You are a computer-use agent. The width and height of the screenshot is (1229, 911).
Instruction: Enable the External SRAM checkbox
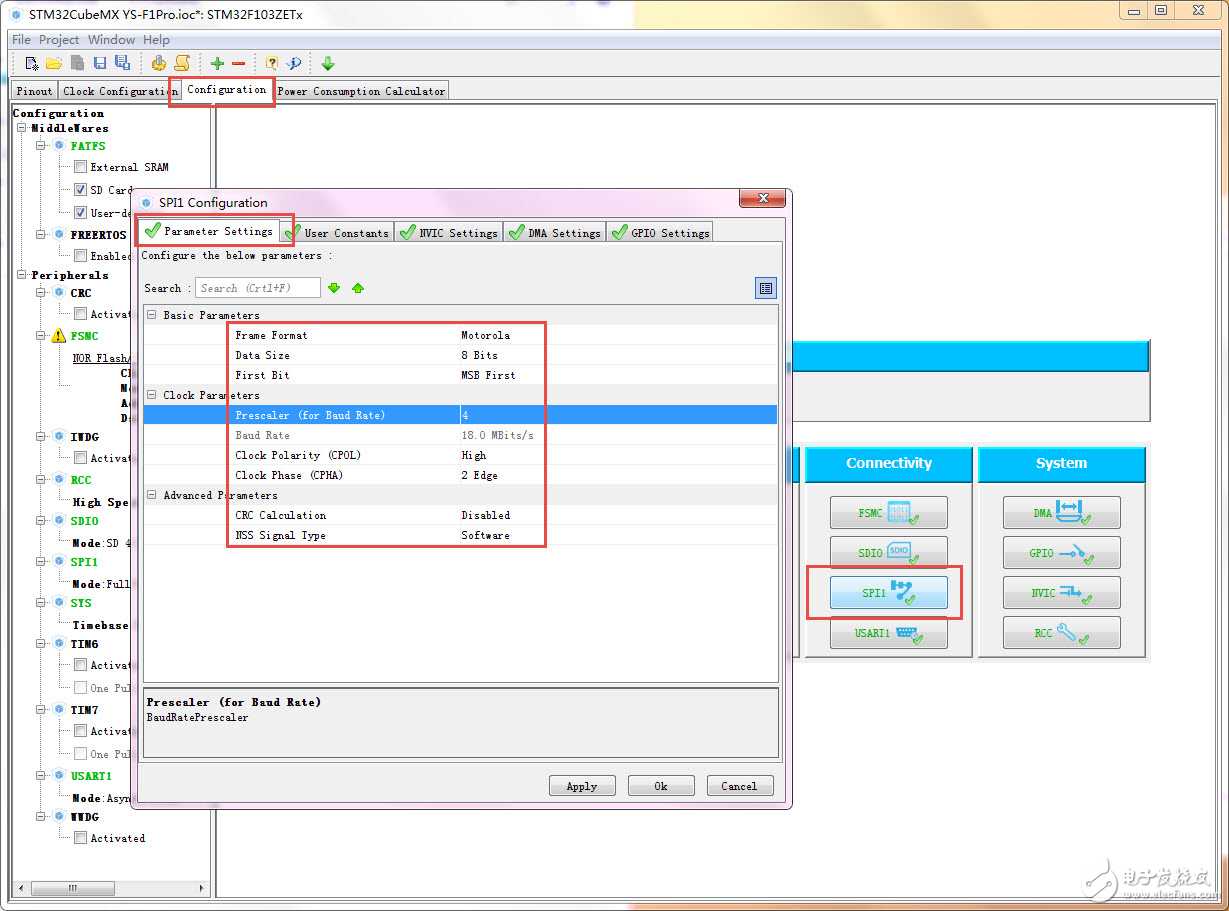coord(81,167)
